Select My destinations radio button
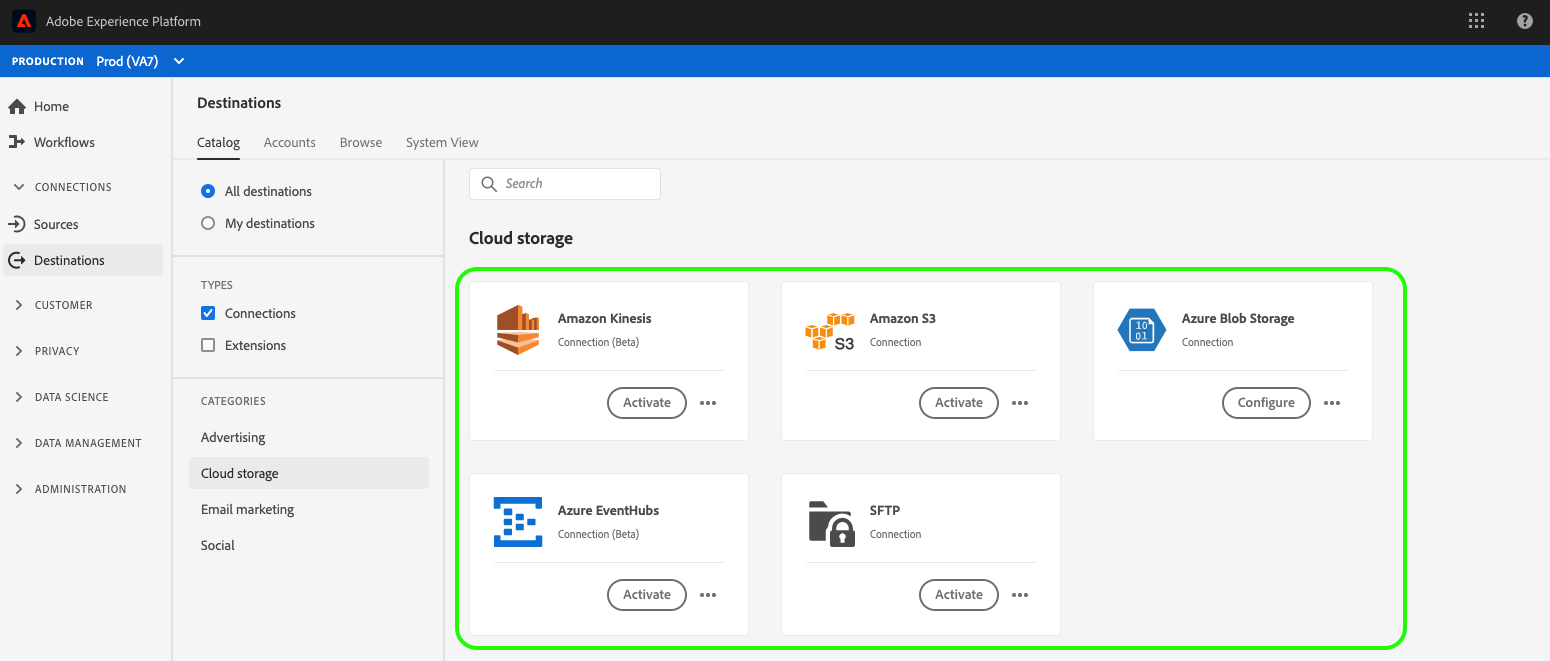 (208, 223)
